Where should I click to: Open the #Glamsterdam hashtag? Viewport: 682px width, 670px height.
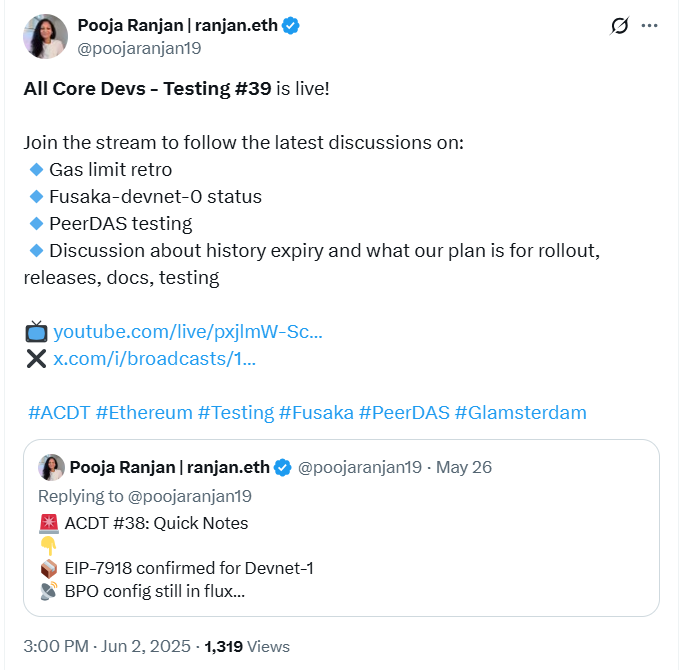point(520,412)
